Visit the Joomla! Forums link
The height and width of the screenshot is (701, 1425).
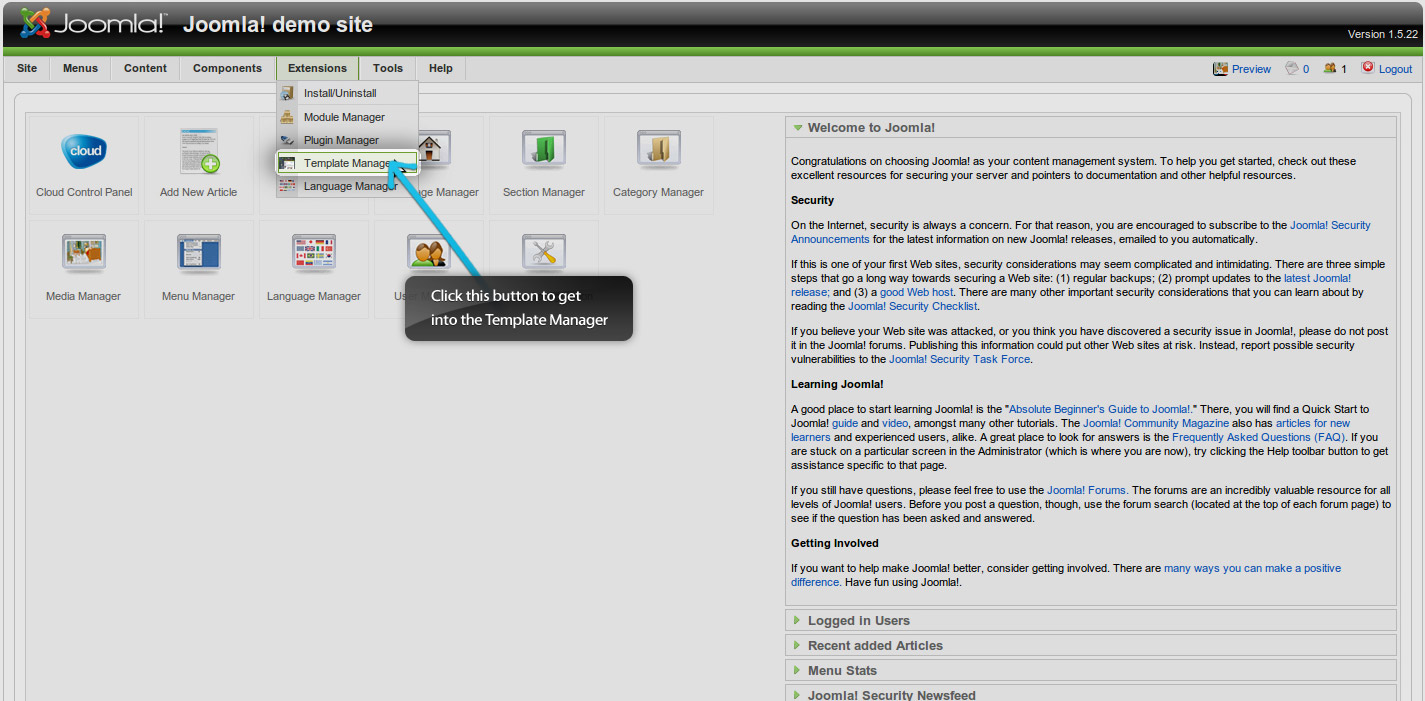pos(1087,490)
